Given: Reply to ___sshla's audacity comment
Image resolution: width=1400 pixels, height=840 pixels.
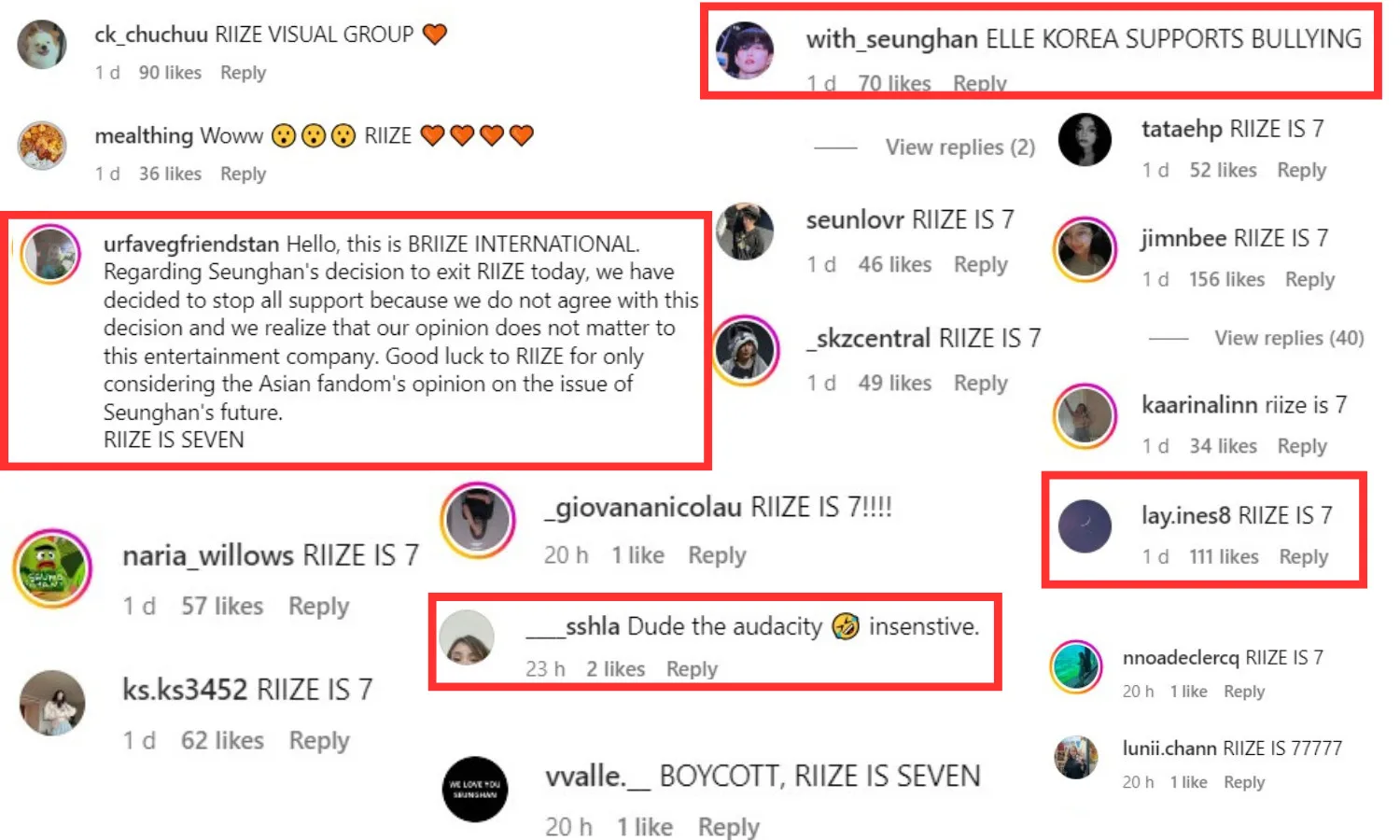Looking at the screenshot, I should click(x=692, y=669).
